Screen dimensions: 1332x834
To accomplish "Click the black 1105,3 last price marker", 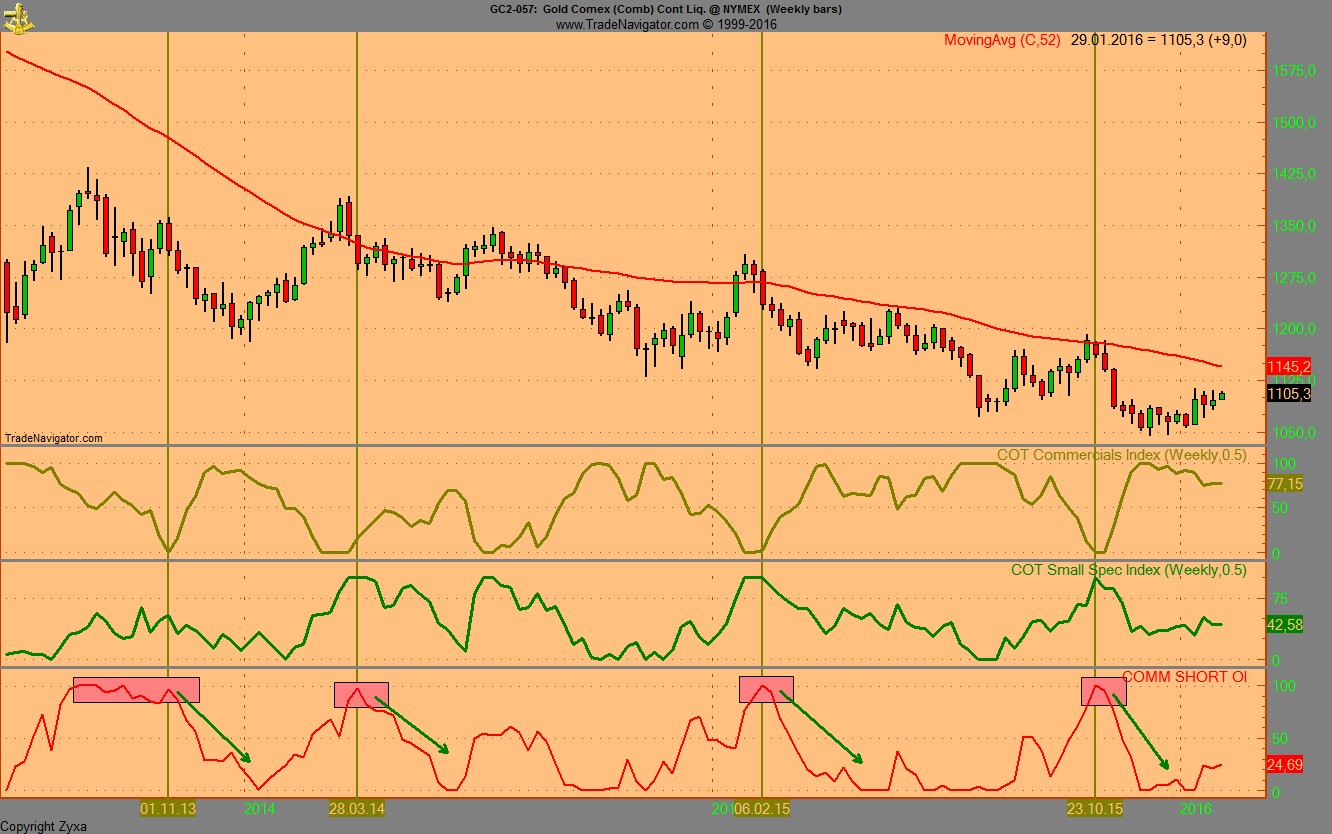I will coord(1289,393).
